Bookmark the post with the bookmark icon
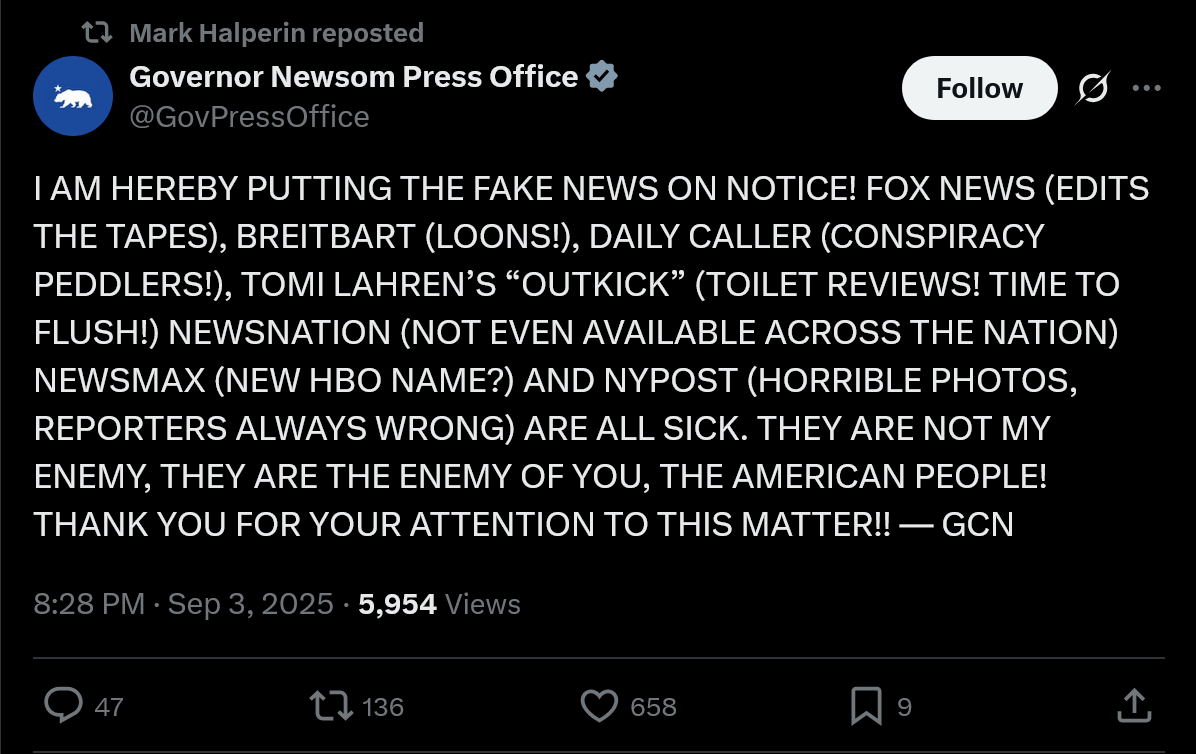Screen dimensions: 1196x754 pos(866,706)
